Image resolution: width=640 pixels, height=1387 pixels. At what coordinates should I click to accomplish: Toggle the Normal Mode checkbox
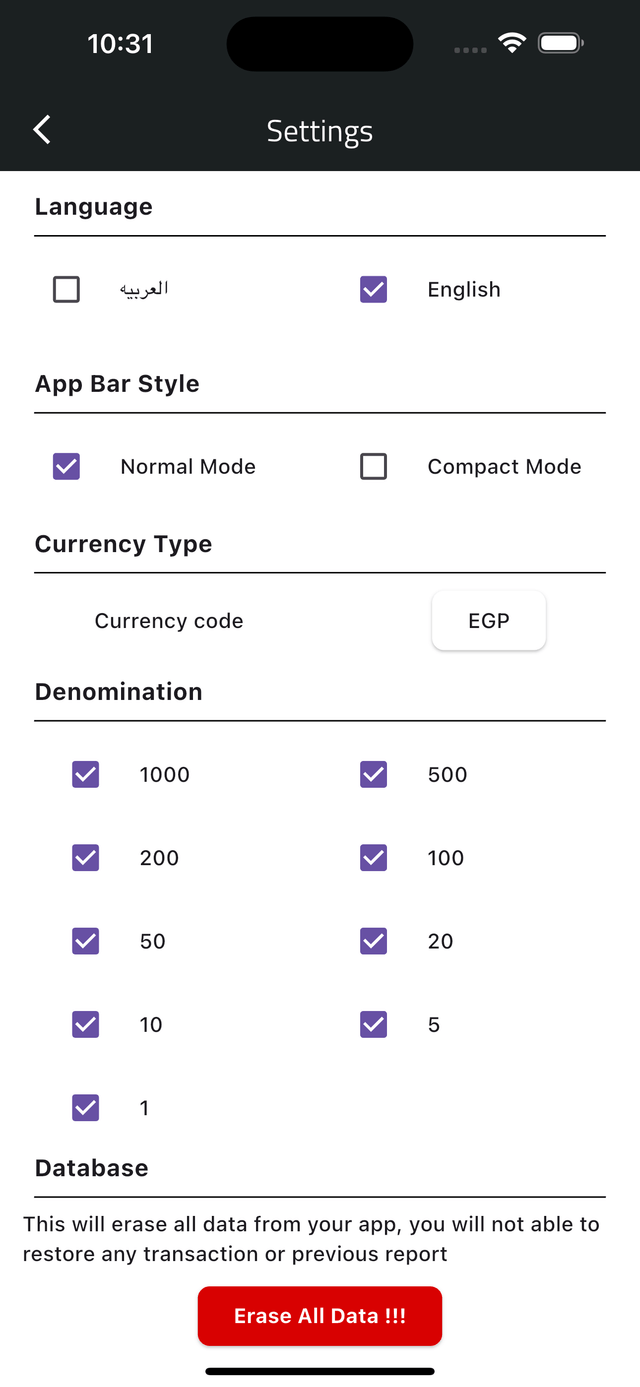(66, 467)
